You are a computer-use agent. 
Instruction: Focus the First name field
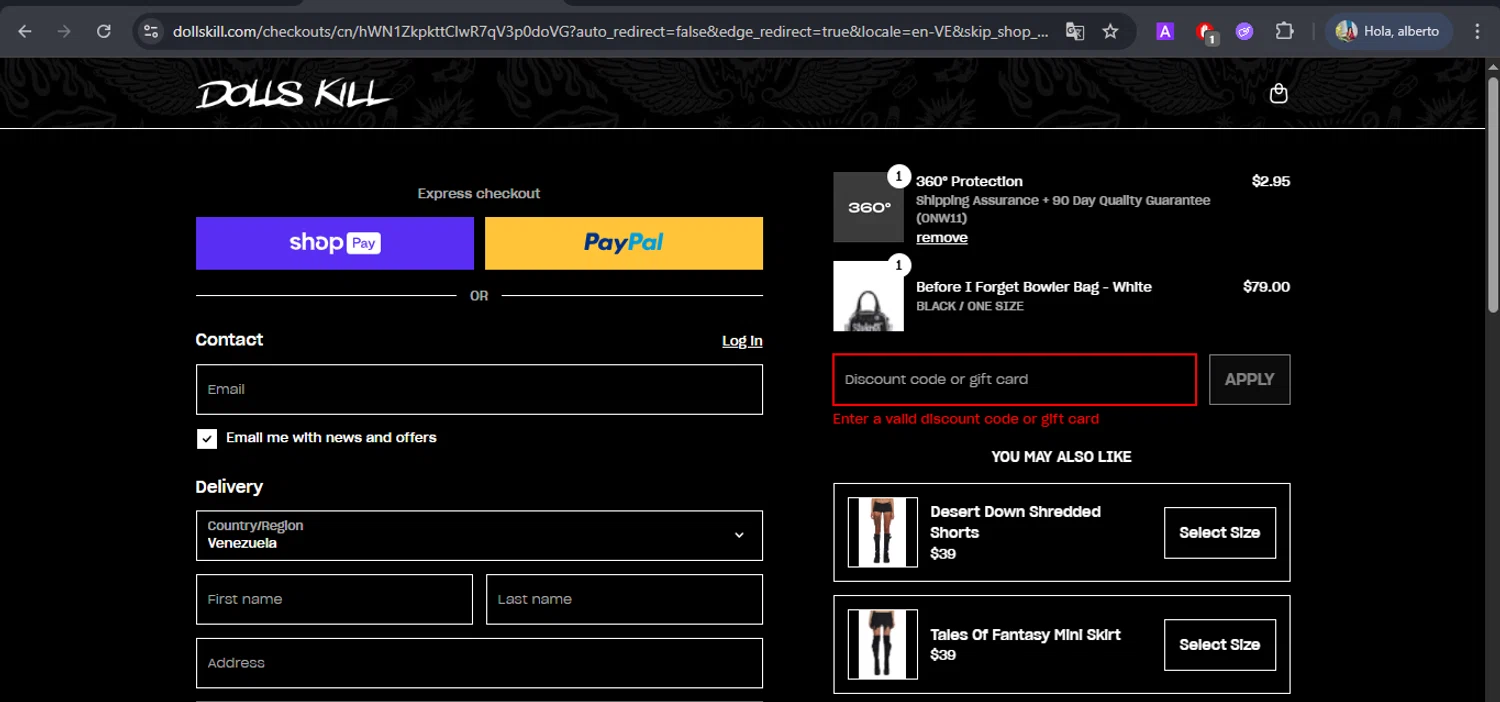pos(334,599)
